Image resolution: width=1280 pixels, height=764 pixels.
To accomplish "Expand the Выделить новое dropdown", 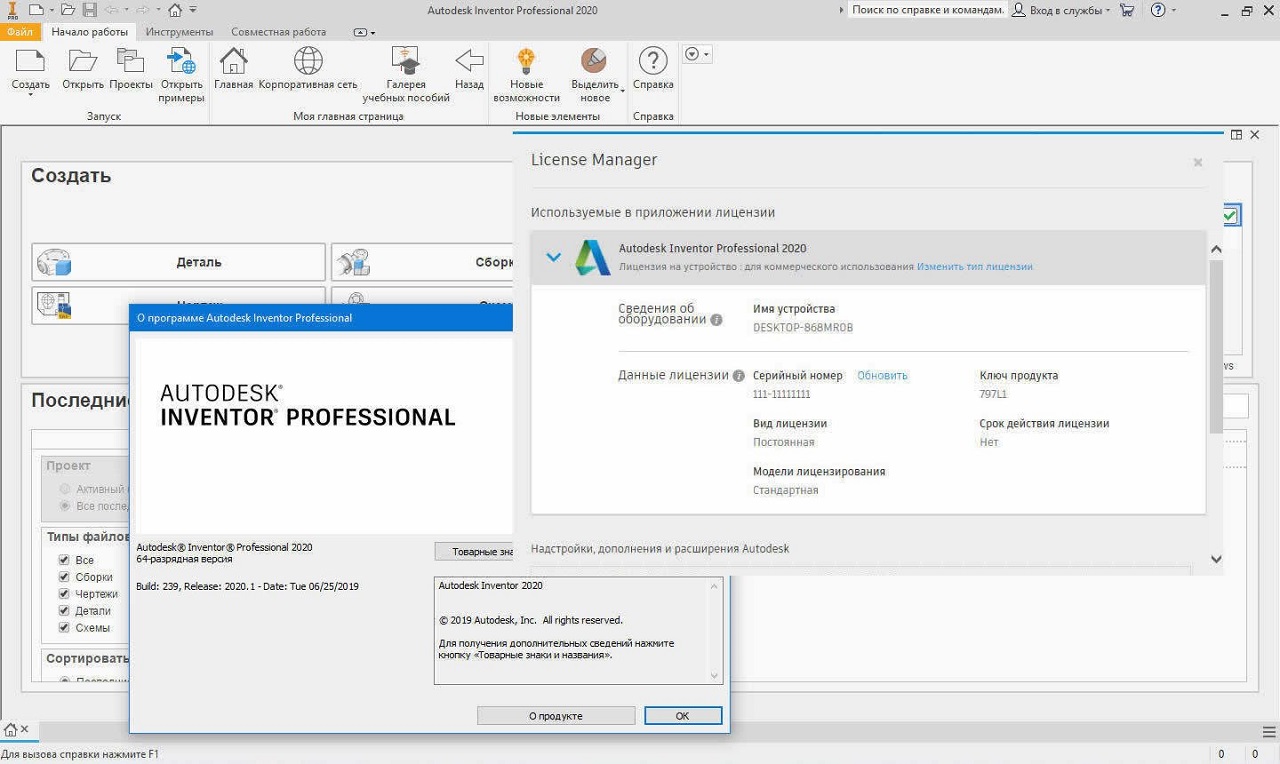I will coord(622,91).
